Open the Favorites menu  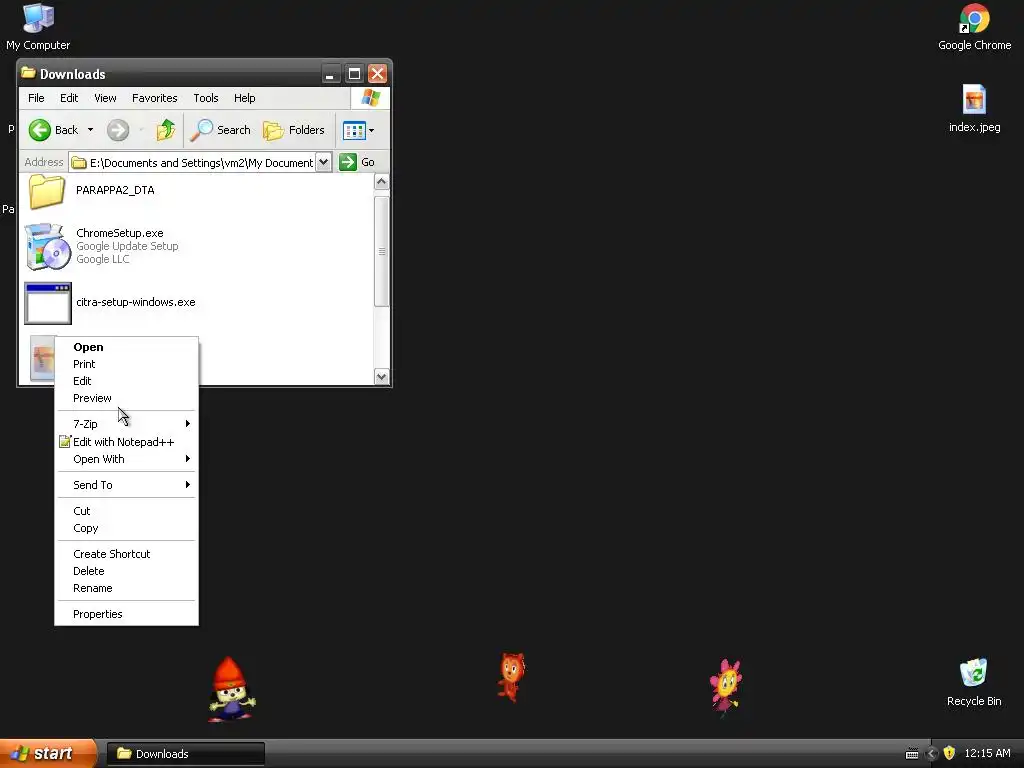154,98
